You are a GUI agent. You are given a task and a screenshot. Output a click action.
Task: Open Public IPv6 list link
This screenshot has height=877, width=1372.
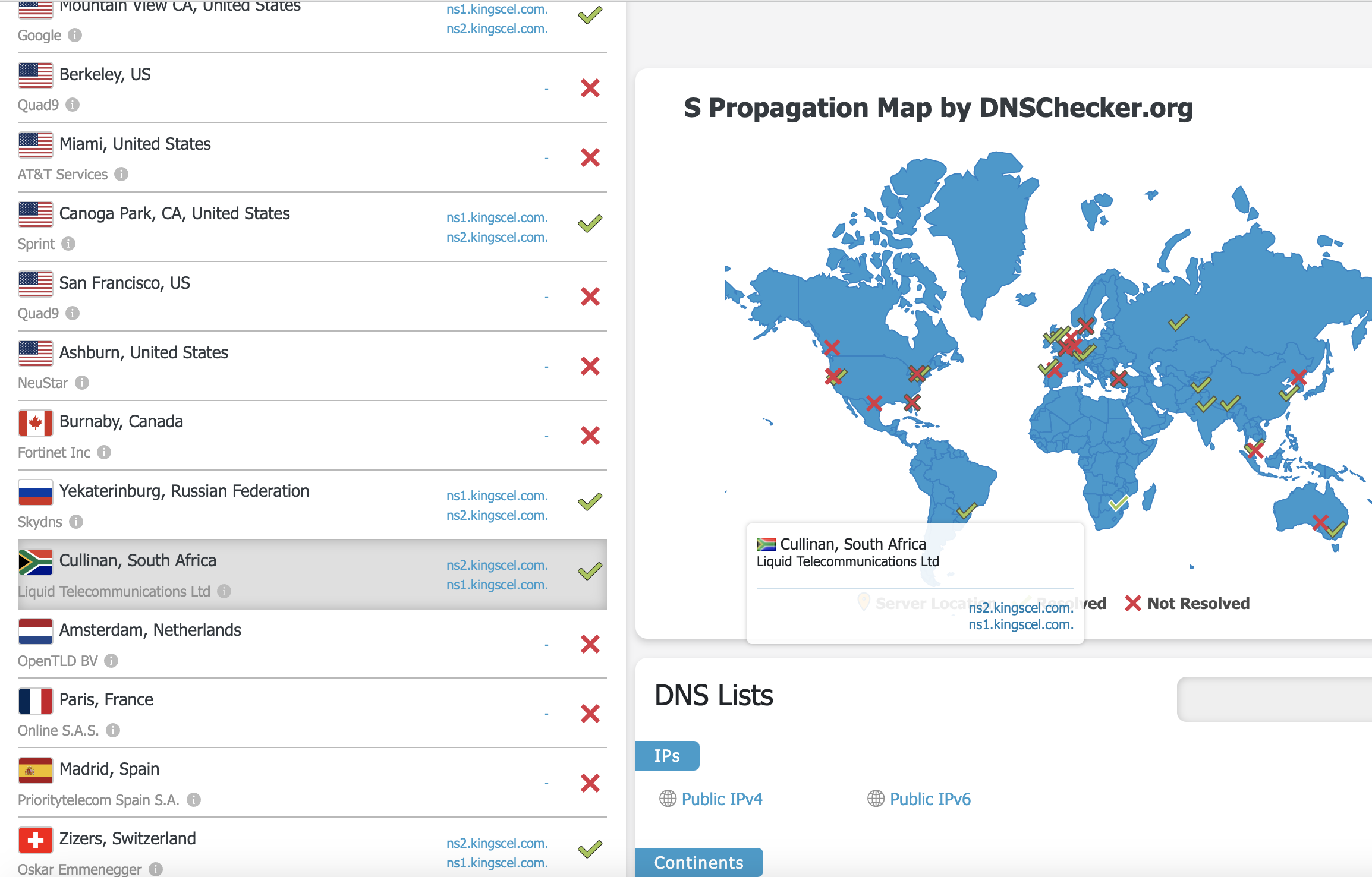coord(930,799)
